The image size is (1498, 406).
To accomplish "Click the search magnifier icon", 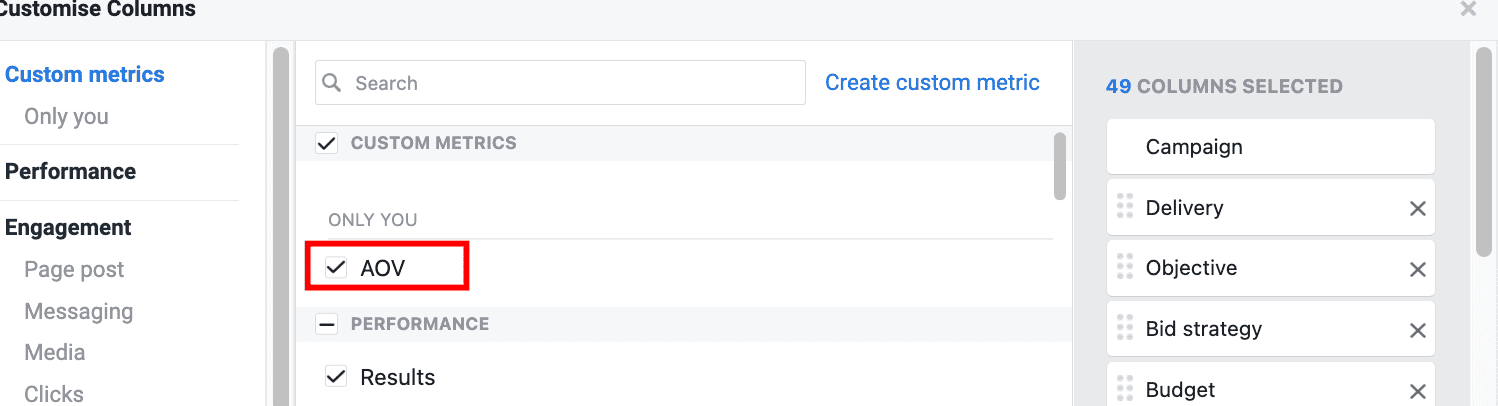I will 334,83.
